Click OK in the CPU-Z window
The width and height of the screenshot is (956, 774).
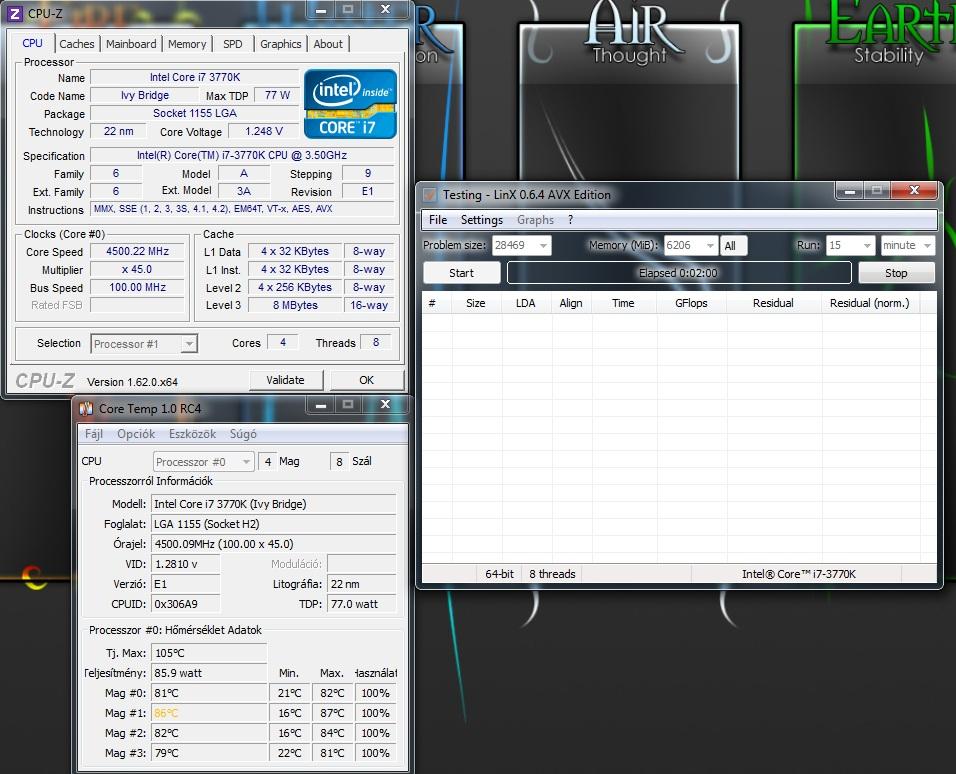(366, 380)
